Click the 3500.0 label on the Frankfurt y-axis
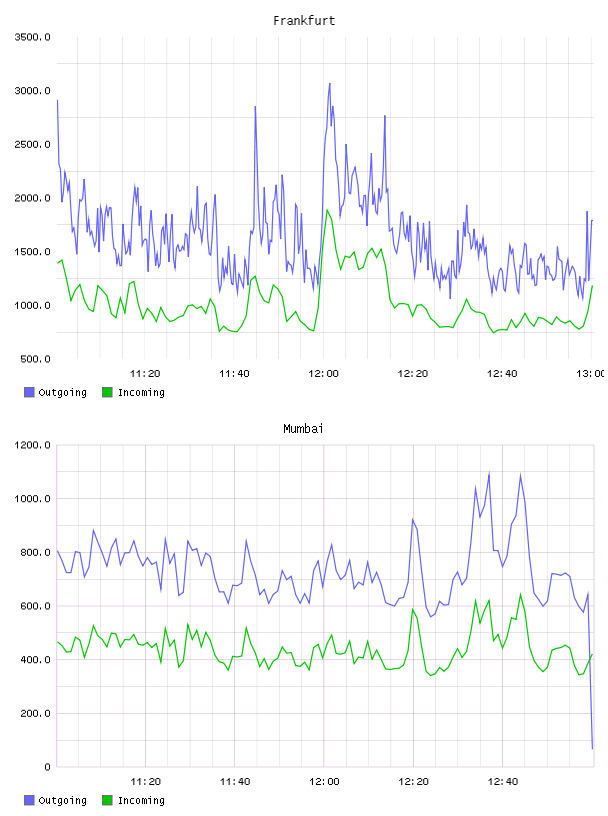Screen dimensions: 608x816 tap(32, 37)
